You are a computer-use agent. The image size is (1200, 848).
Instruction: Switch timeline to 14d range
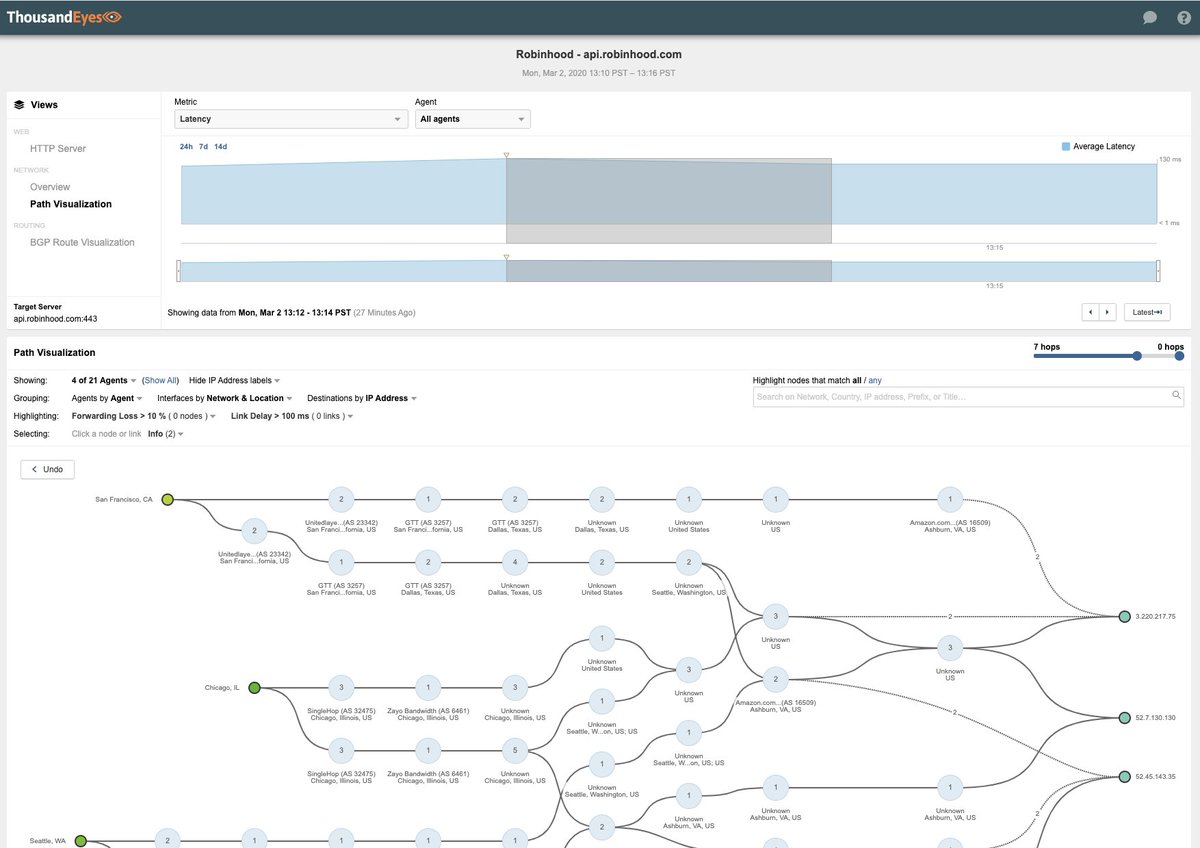click(221, 147)
